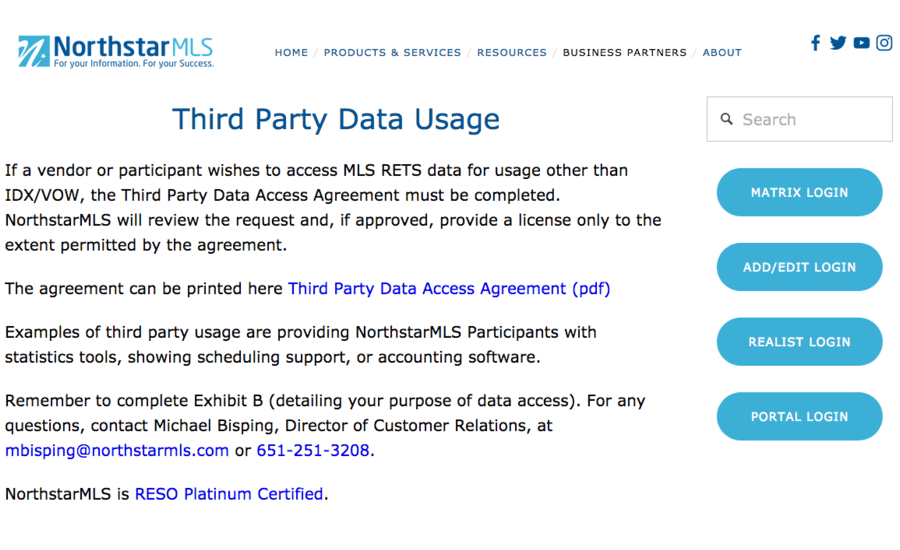Click the Matrix Login button

point(799,192)
